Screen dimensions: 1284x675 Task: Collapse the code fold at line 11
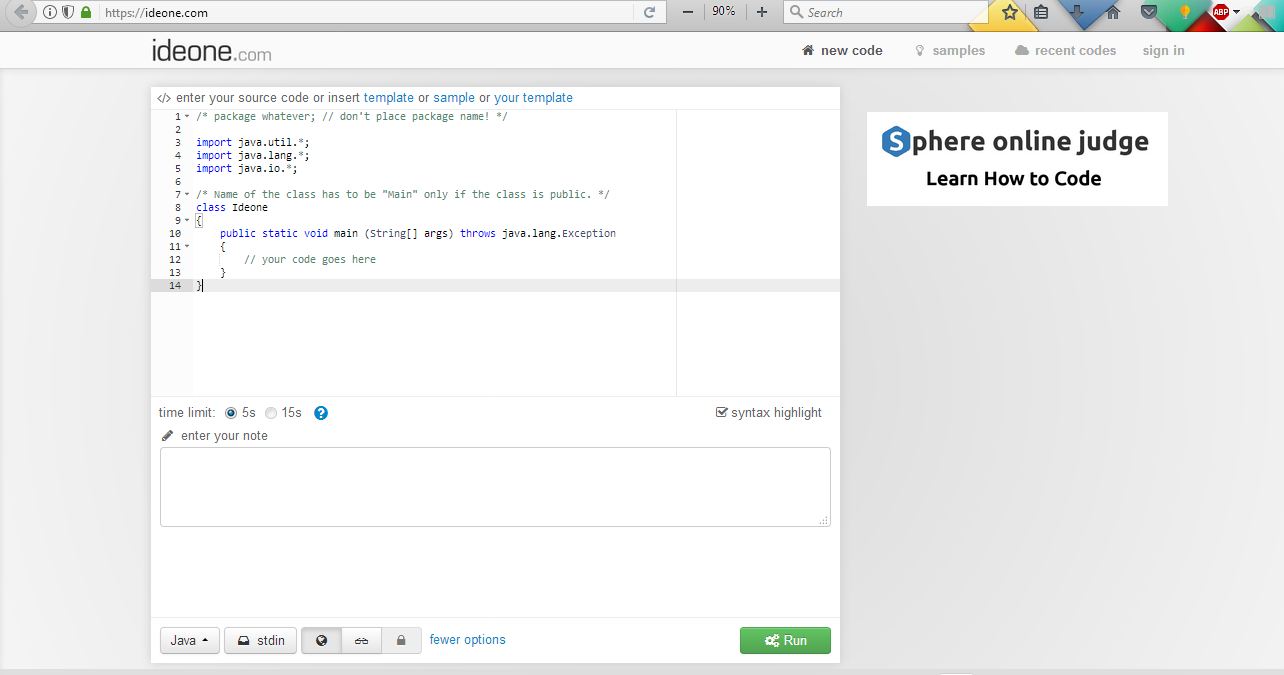(187, 247)
